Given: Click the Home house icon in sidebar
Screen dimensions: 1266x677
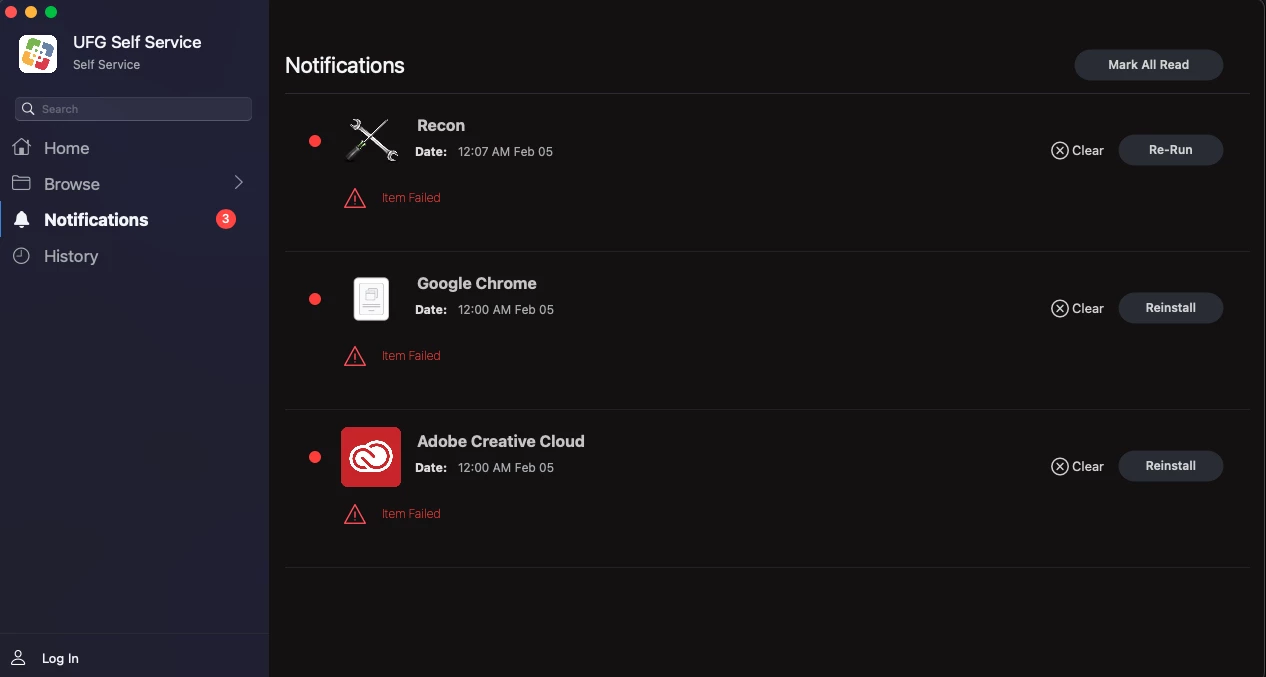Looking at the screenshot, I should coord(21,148).
